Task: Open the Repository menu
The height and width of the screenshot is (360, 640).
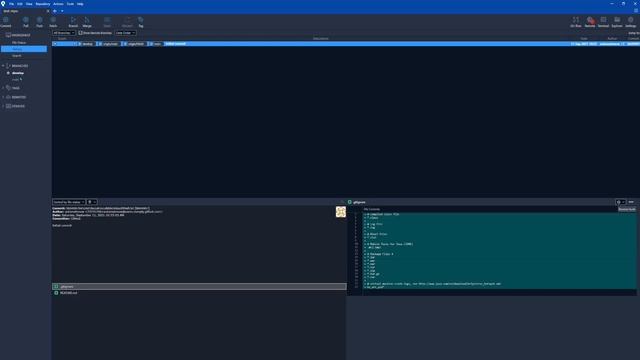Action: 43,4
